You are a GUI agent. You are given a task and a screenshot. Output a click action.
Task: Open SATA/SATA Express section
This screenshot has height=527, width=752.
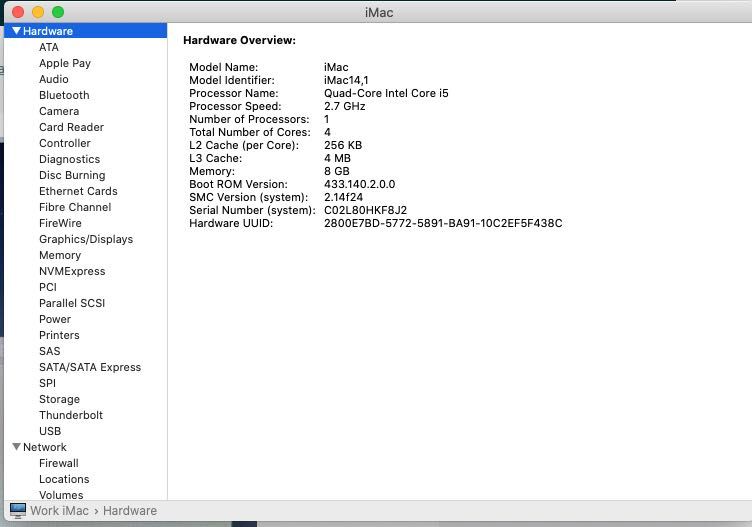point(90,367)
